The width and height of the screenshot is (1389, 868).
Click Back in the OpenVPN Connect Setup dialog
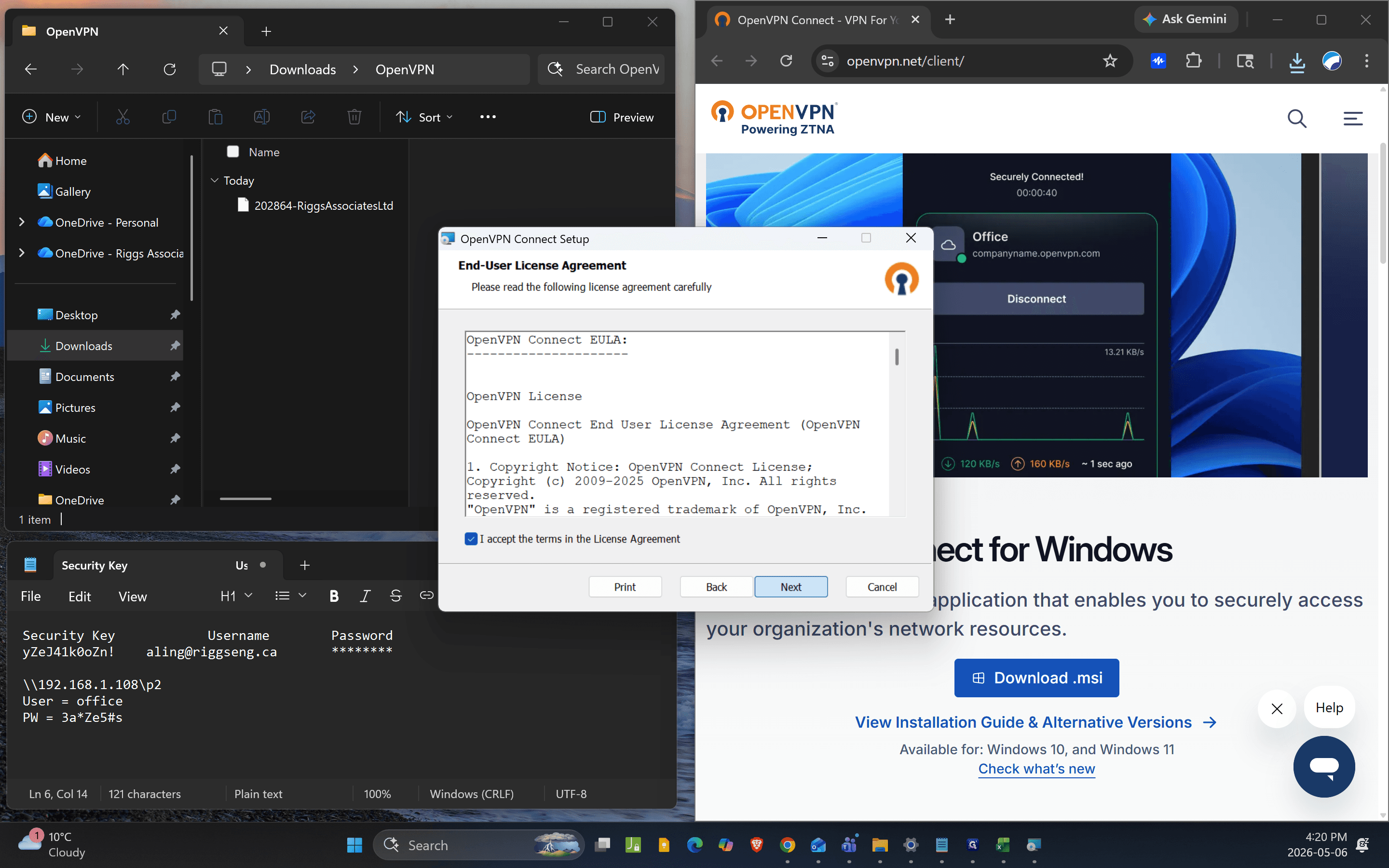(x=716, y=587)
